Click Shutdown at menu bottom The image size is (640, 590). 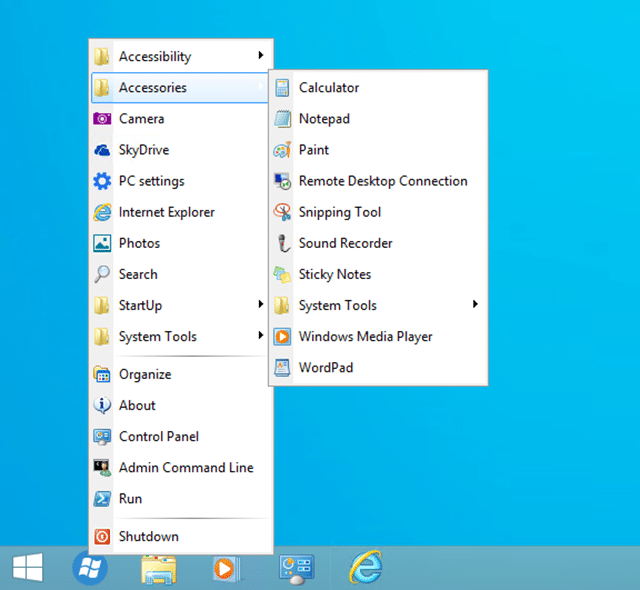pyautogui.click(x=148, y=536)
